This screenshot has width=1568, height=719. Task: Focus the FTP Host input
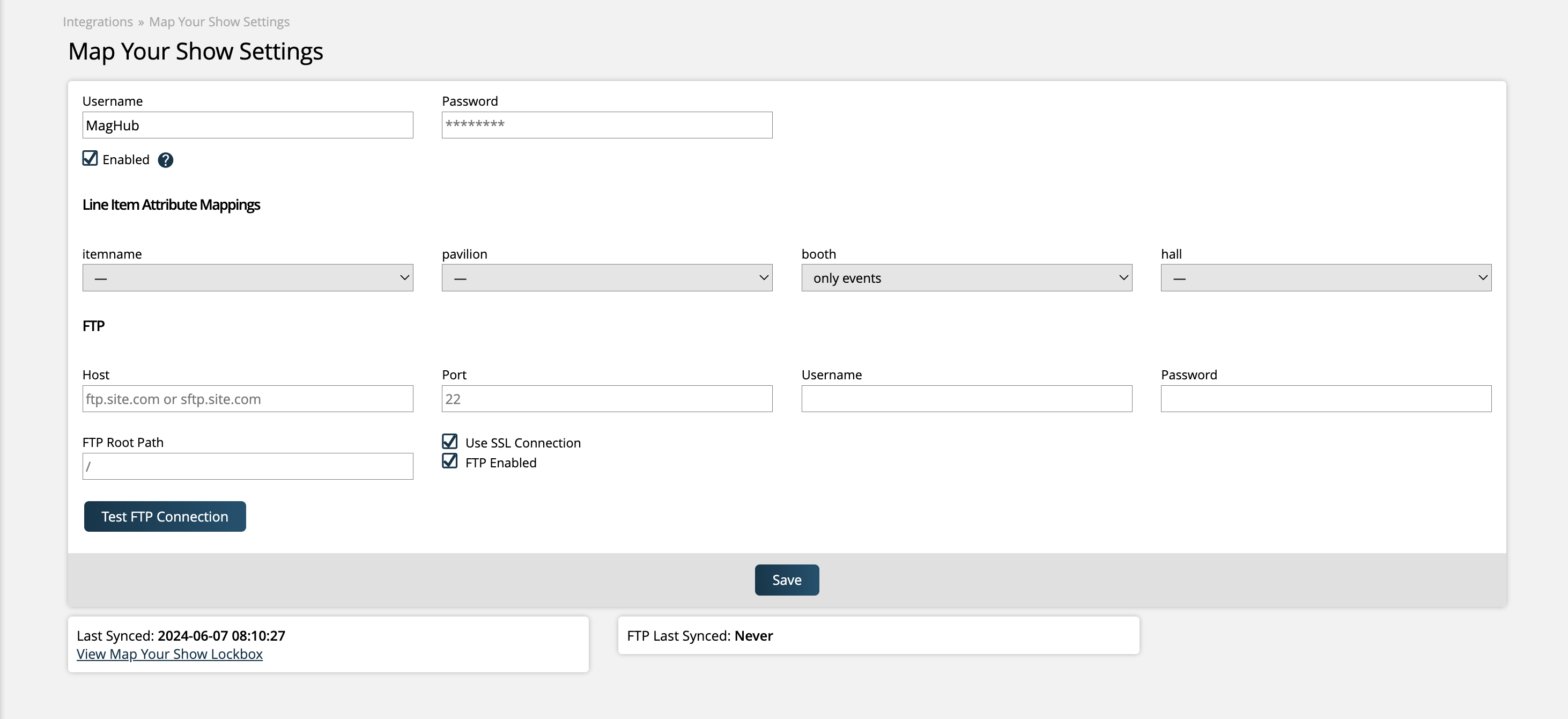point(247,399)
